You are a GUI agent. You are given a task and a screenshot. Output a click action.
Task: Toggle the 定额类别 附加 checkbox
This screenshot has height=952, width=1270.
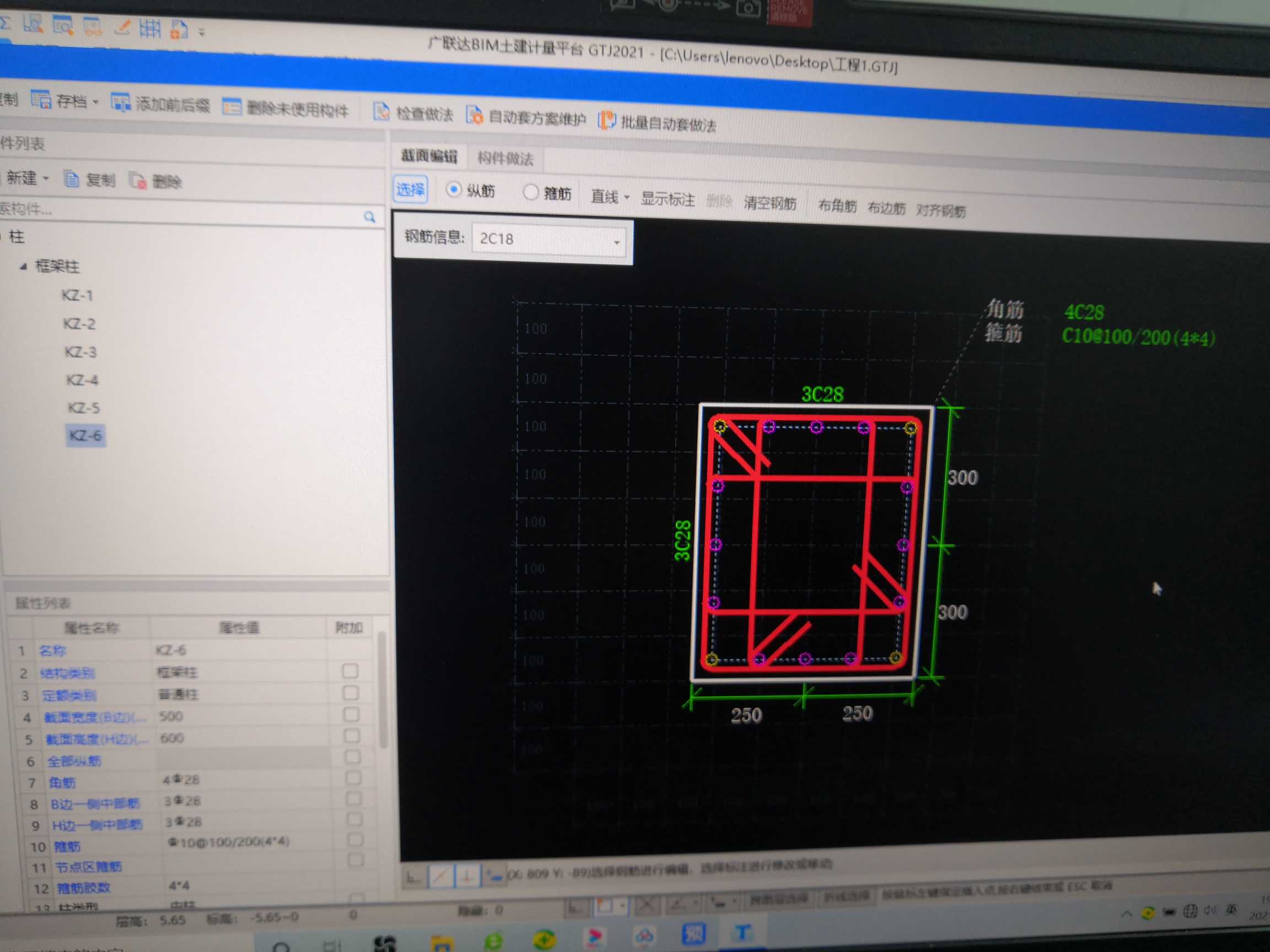[350, 693]
